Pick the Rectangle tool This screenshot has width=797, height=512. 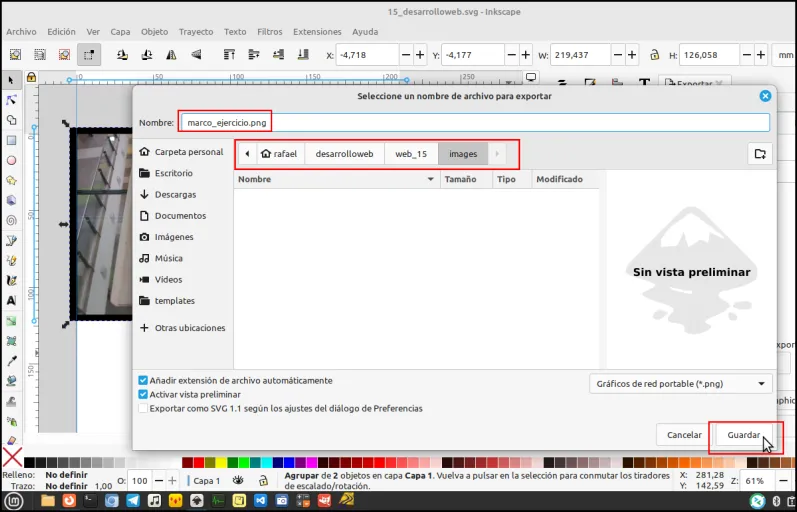coord(11,140)
